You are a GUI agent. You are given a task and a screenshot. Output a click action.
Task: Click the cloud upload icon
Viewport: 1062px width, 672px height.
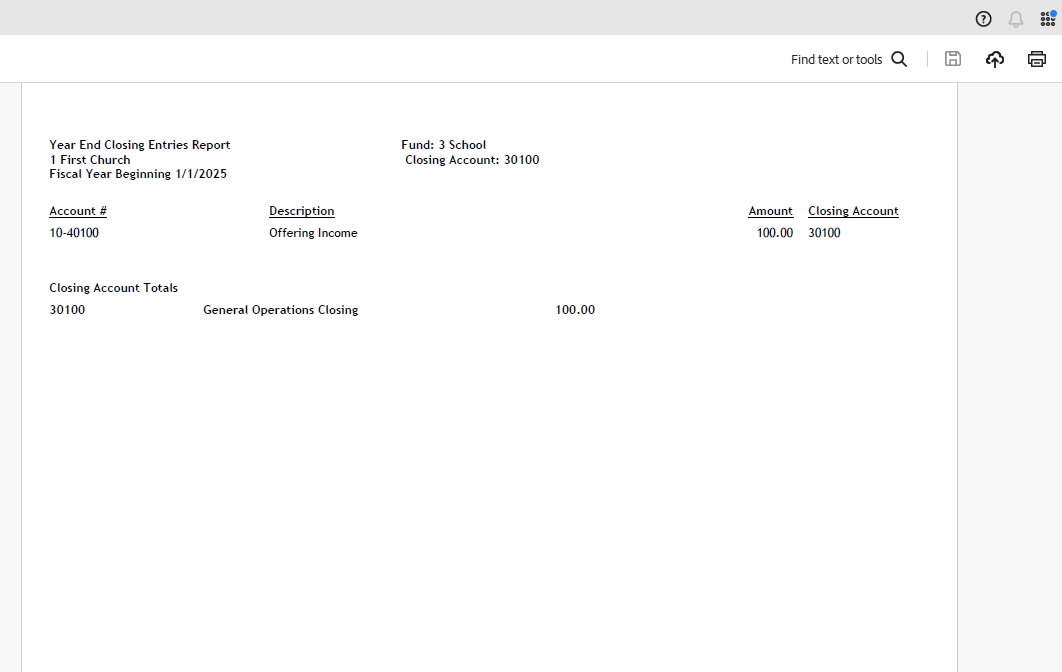click(995, 59)
